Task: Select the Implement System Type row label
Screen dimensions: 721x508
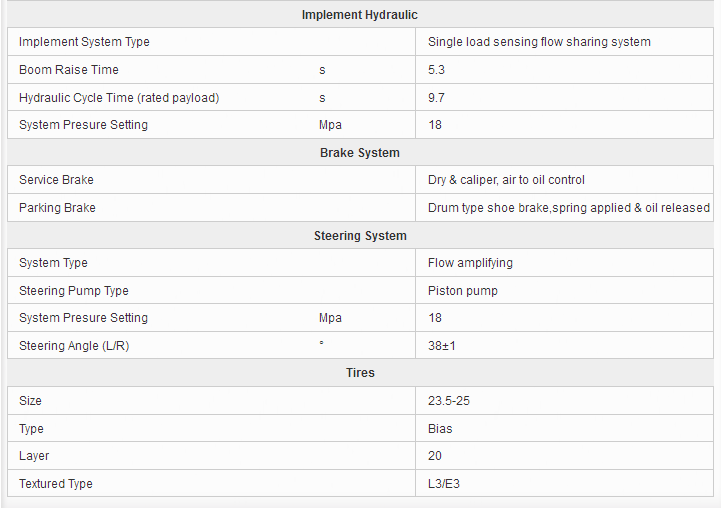Action: (84, 42)
